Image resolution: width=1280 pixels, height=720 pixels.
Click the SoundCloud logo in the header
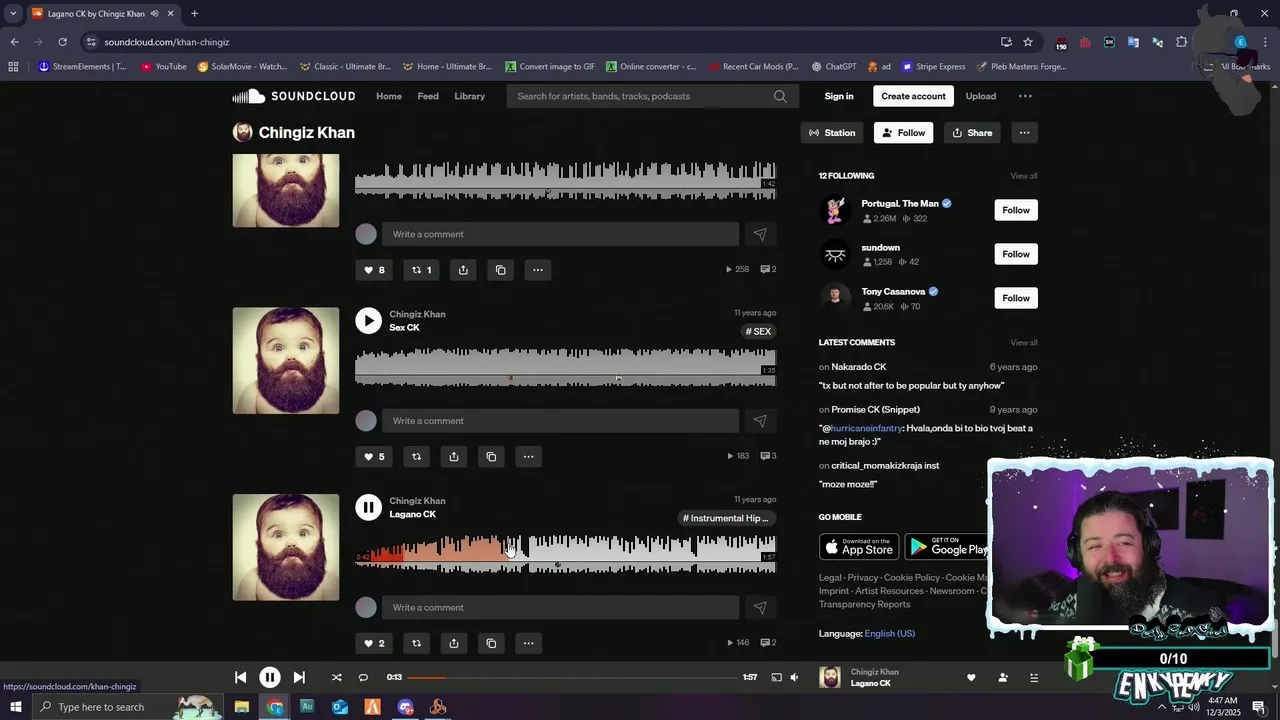coord(294,96)
